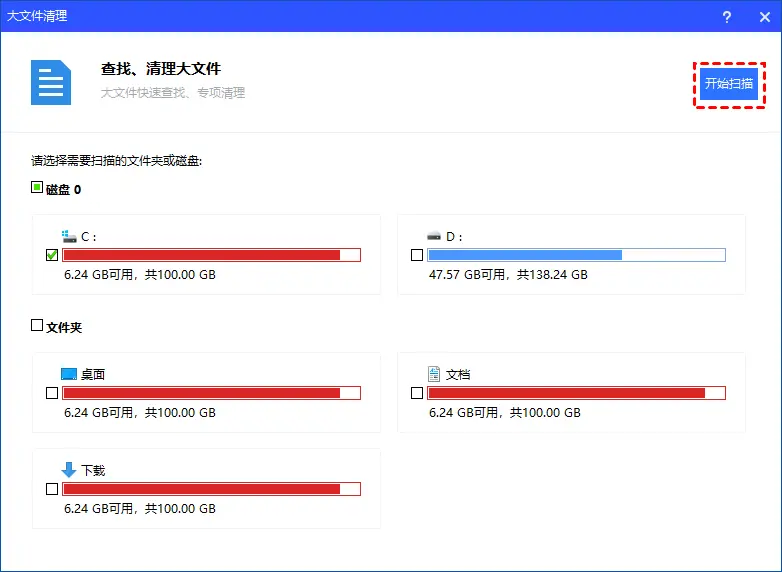Check the 下载 folder checkbox
Screen dimensions: 782x572
point(52,489)
